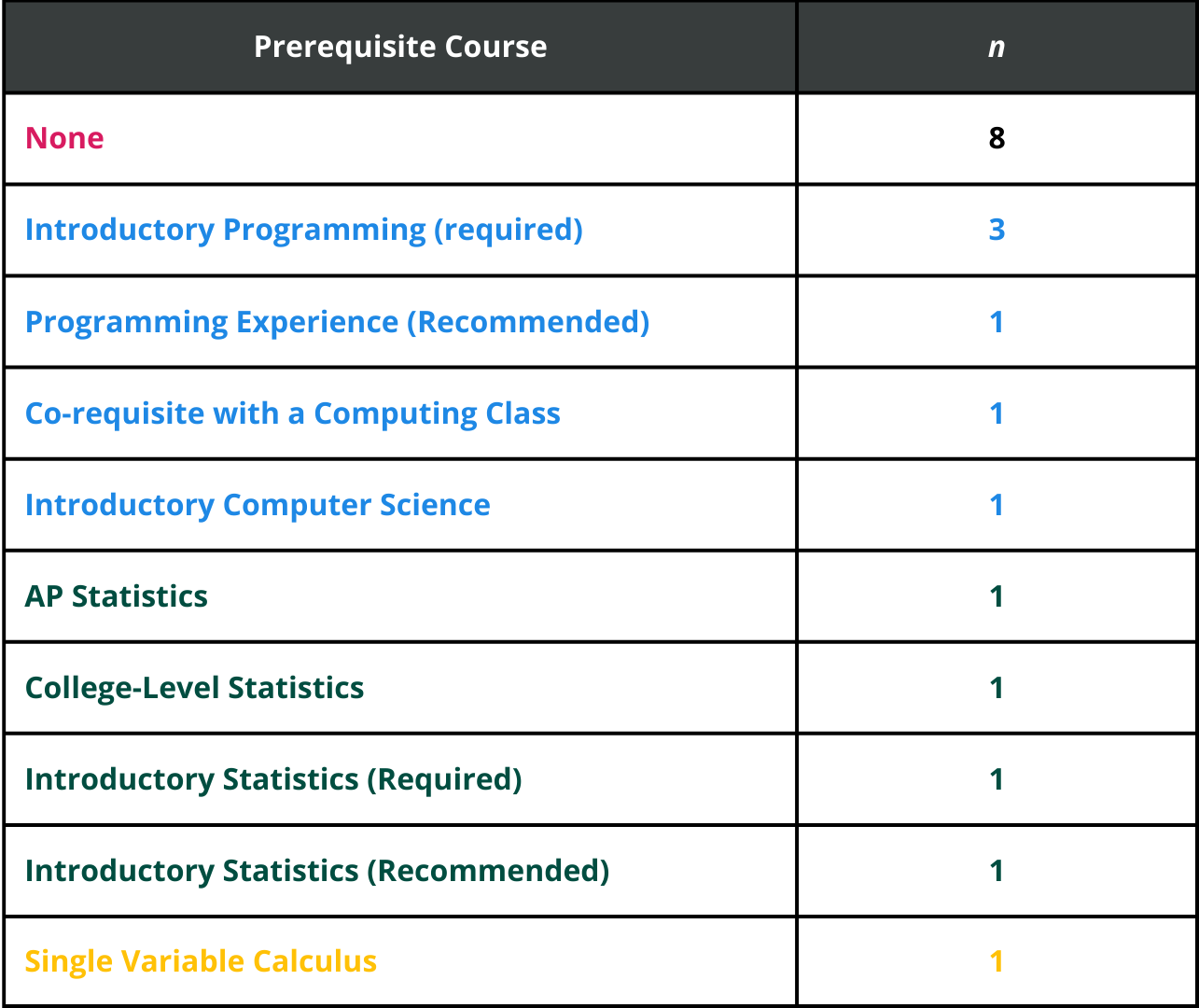Select the None prerequisite label
The height and width of the screenshot is (1008, 1199).
[64, 138]
